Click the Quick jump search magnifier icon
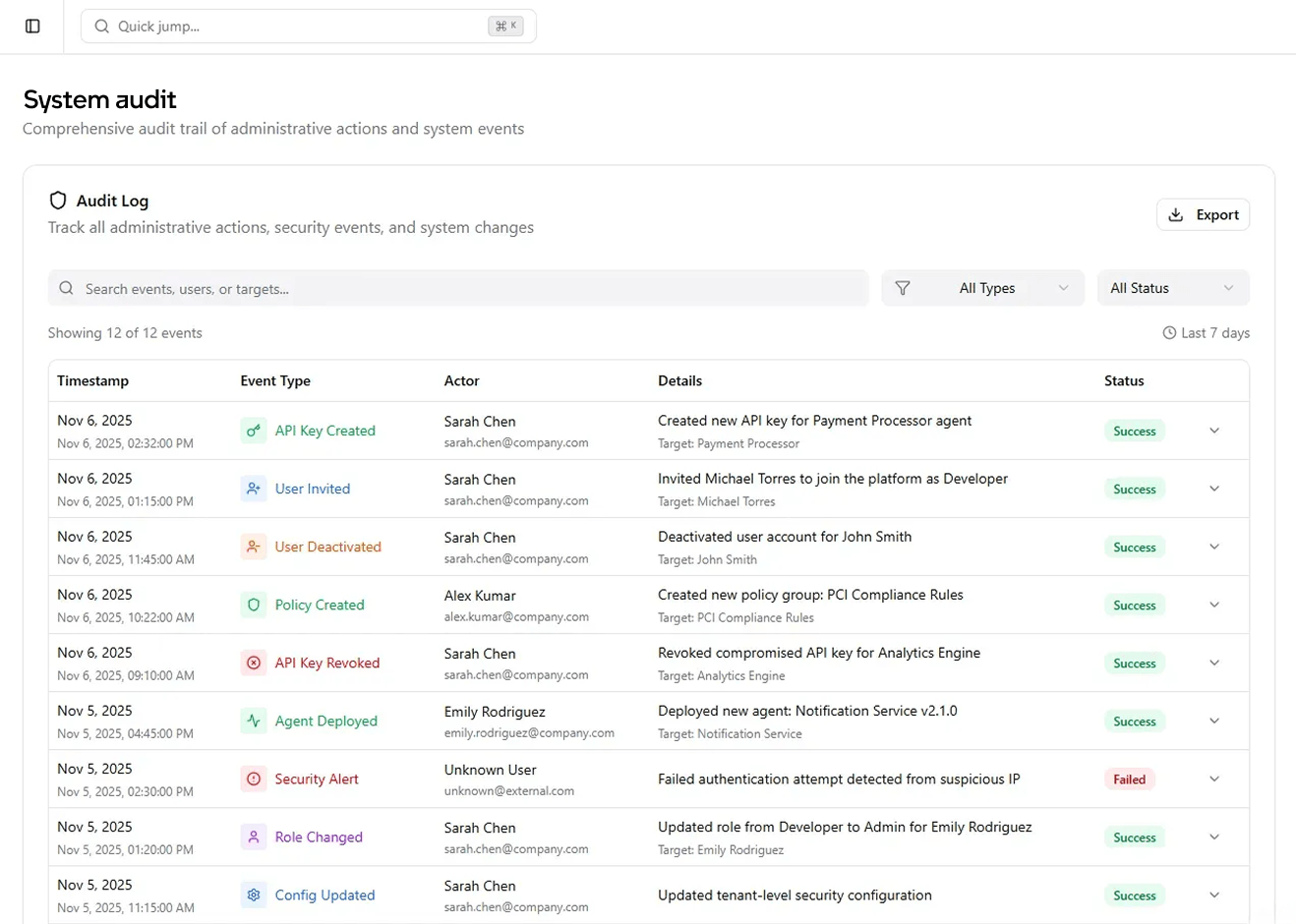 pyautogui.click(x=101, y=27)
